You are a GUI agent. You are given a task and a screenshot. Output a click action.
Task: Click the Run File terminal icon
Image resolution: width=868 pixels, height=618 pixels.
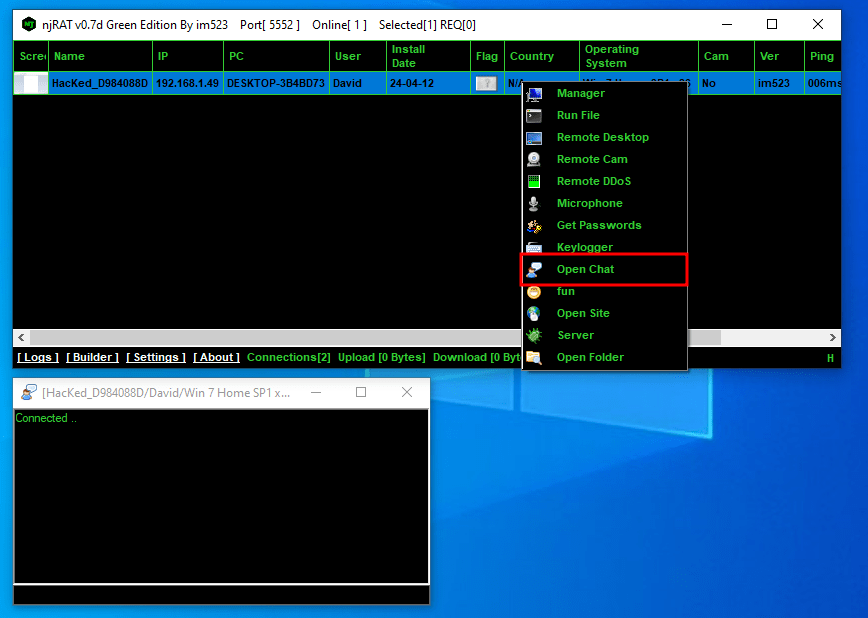point(534,116)
